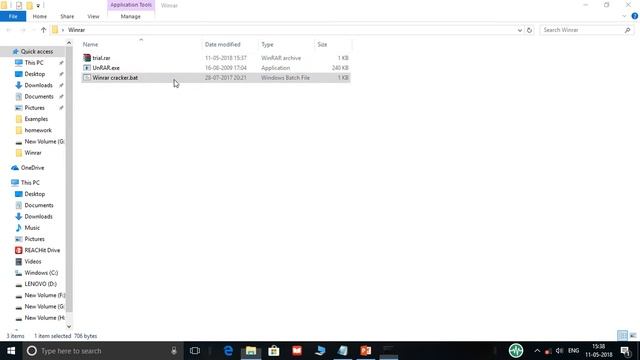Open Videos under This PC
This screenshot has width=640, height=360.
(x=33, y=262)
